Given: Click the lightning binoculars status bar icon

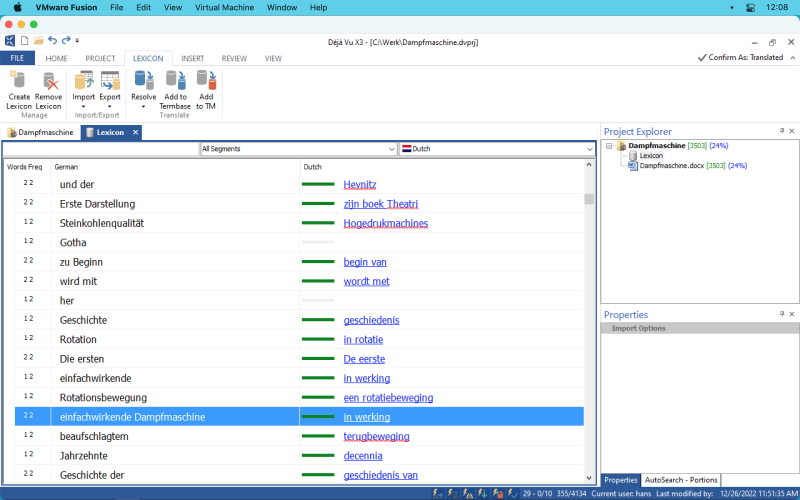Looking at the screenshot, I should tap(467, 493).
